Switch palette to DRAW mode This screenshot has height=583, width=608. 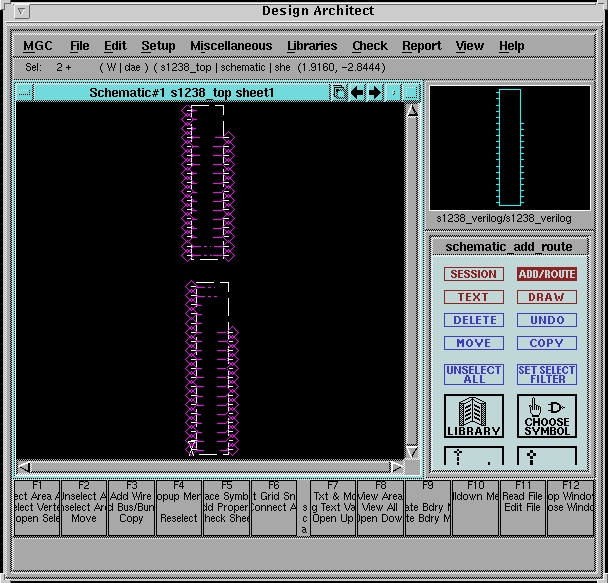tap(546, 297)
